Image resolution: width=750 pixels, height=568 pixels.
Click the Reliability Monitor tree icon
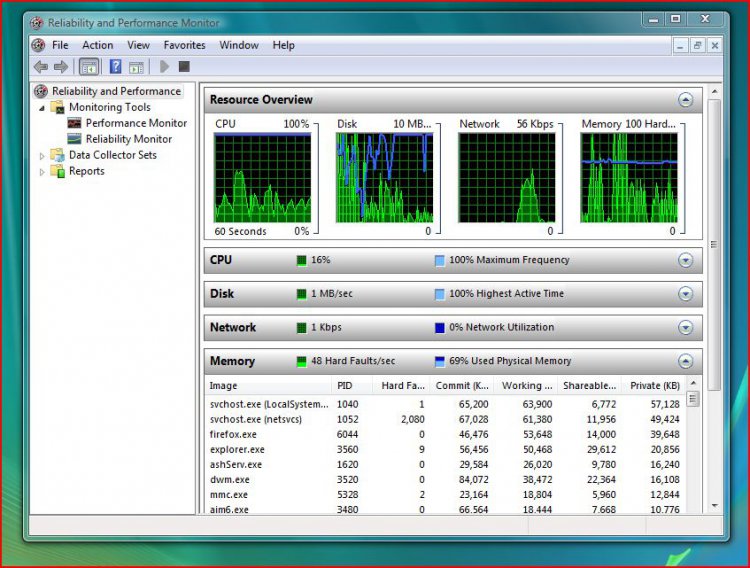coord(74,139)
